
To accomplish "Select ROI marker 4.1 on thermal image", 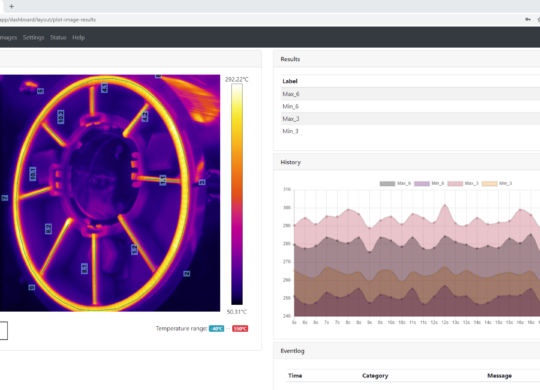I will point(104,88).
